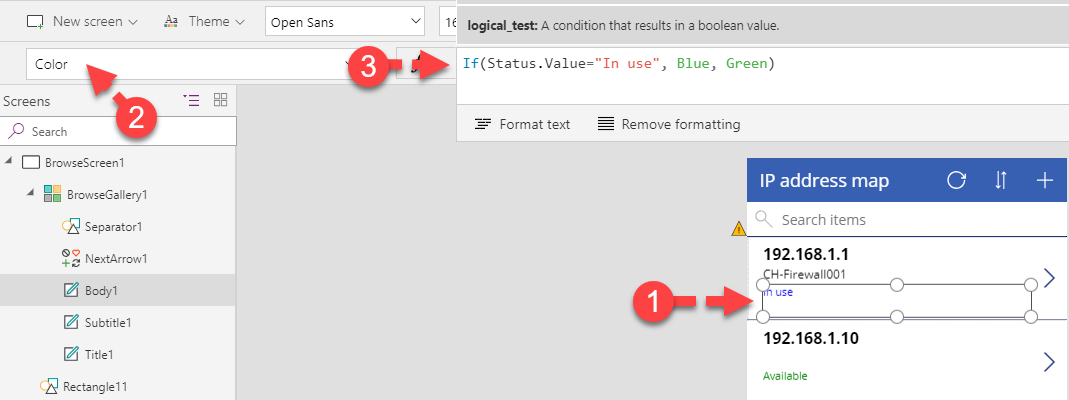Viewport: 1069px width, 400px height.
Task: Click the New screen icon
Action: point(35,22)
